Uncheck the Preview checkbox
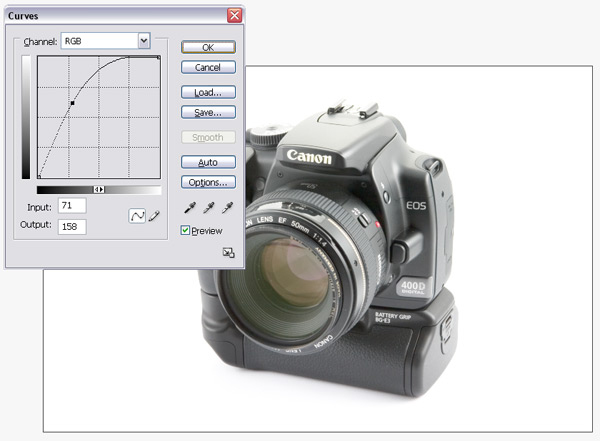 pos(185,230)
